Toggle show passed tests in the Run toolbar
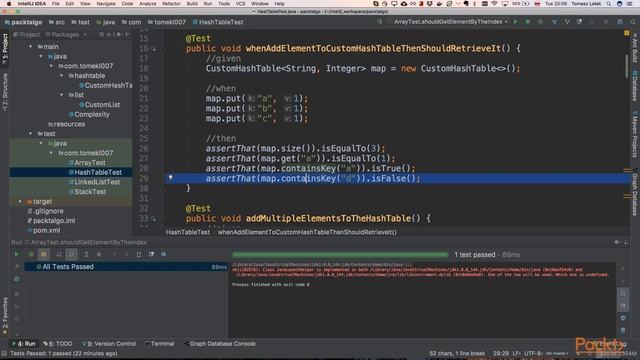Screen dimensions: 640x360 point(31,254)
